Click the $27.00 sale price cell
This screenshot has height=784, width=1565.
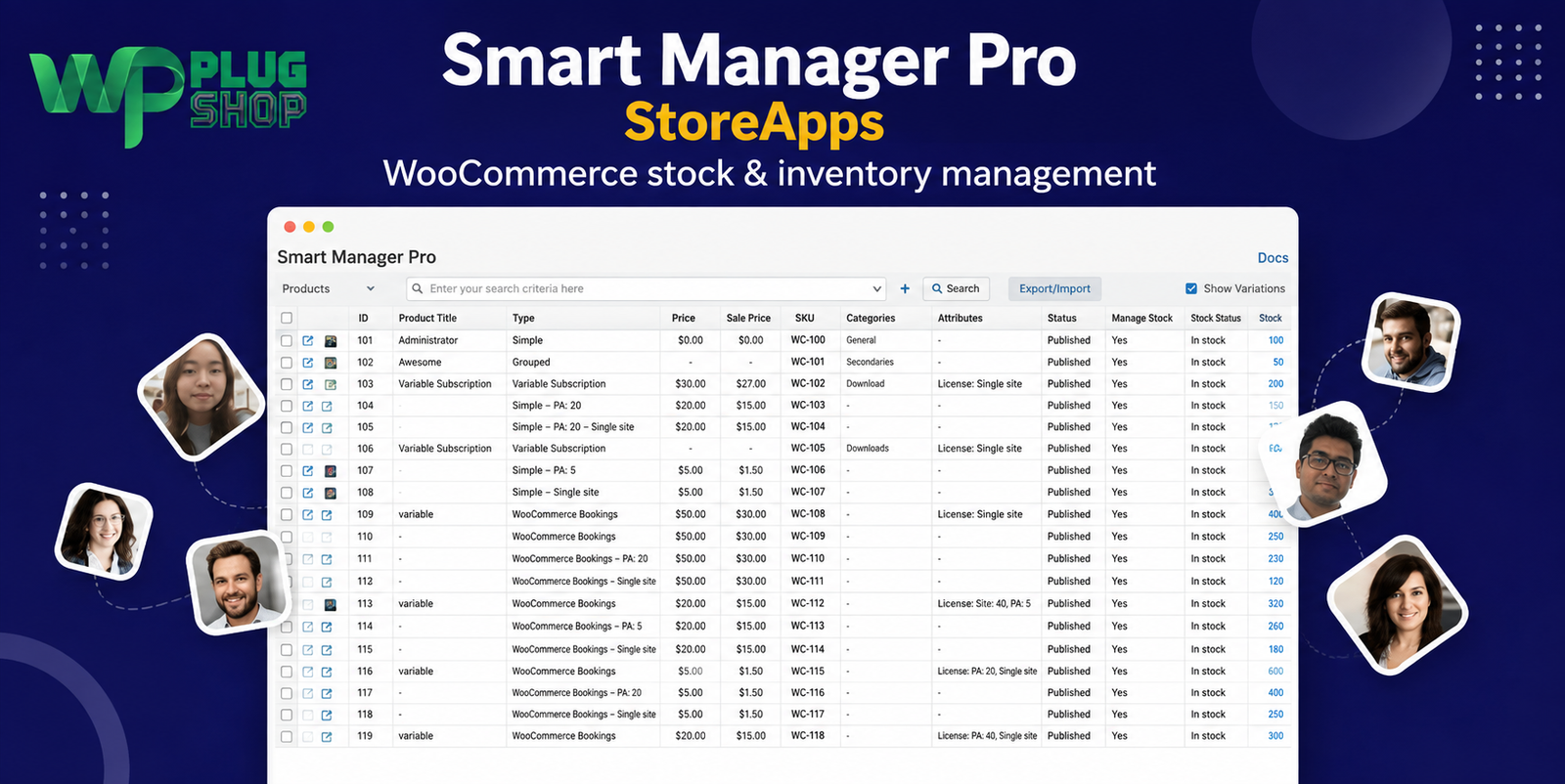(751, 384)
